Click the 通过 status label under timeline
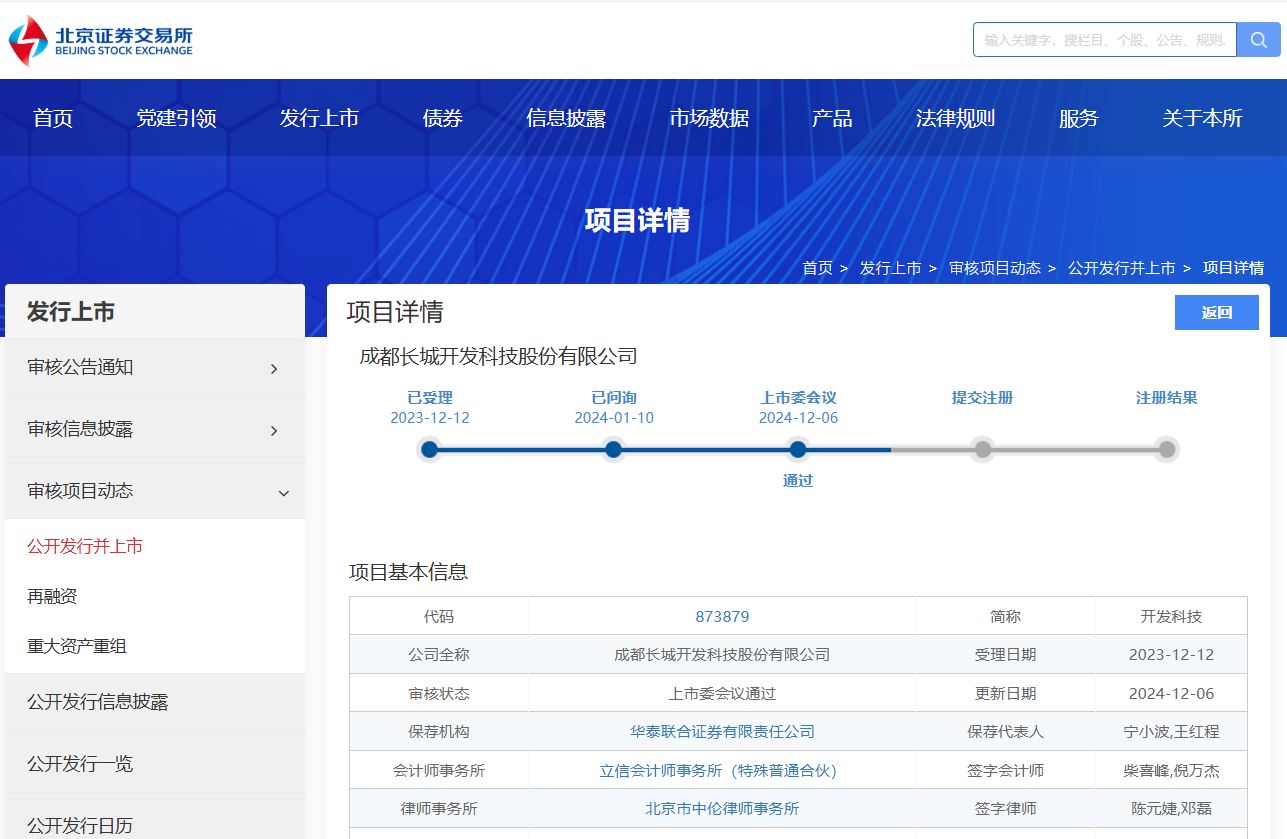Screen dimensions: 1287x839 click(798, 481)
